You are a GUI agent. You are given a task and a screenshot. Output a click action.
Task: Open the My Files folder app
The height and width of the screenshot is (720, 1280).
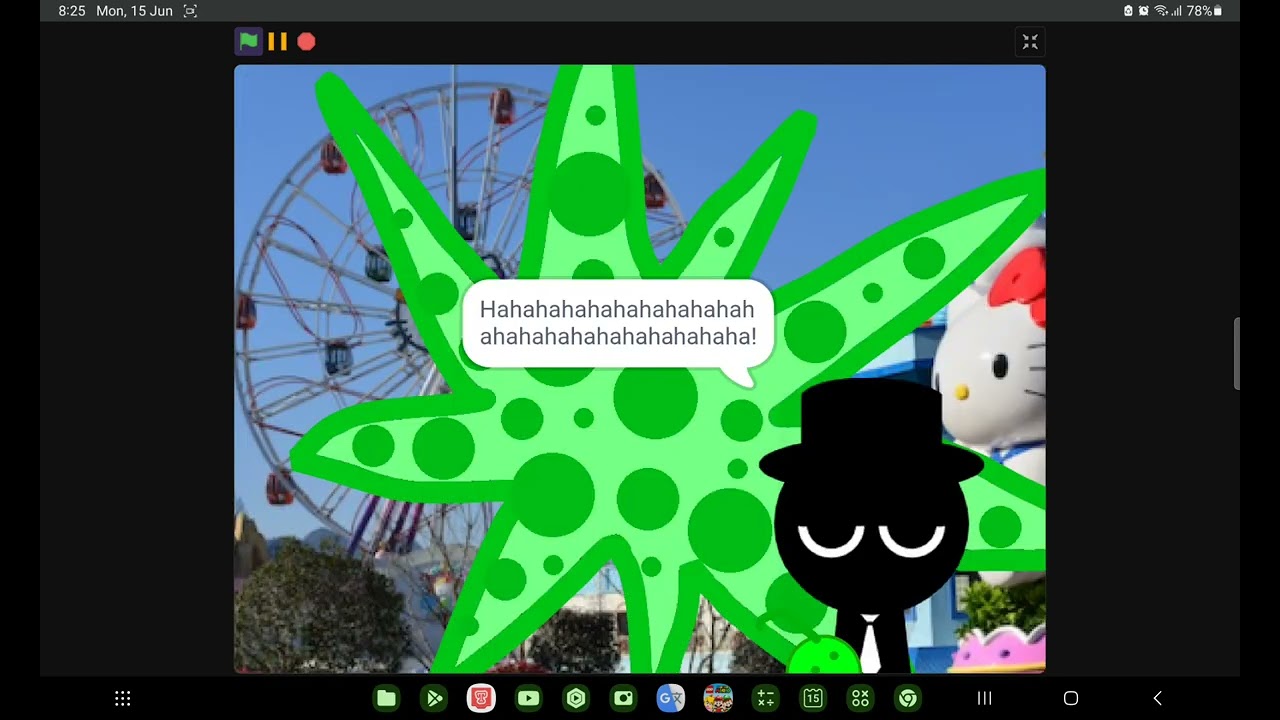click(386, 698)
